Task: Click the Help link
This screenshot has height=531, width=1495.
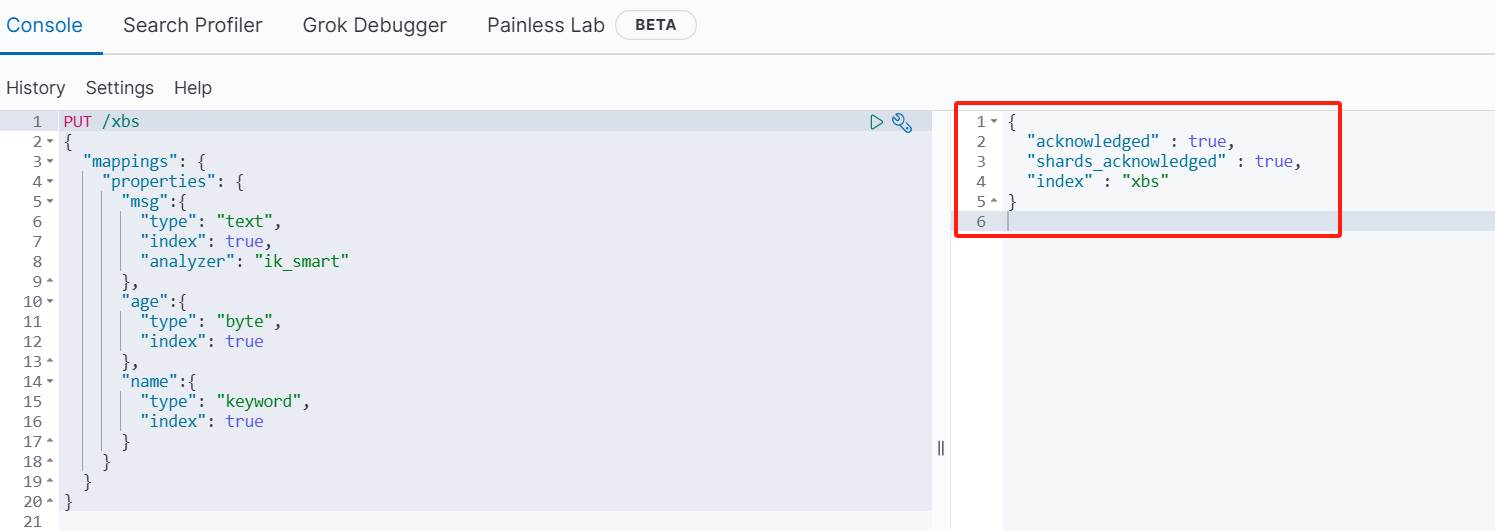Action: (193, 88)
